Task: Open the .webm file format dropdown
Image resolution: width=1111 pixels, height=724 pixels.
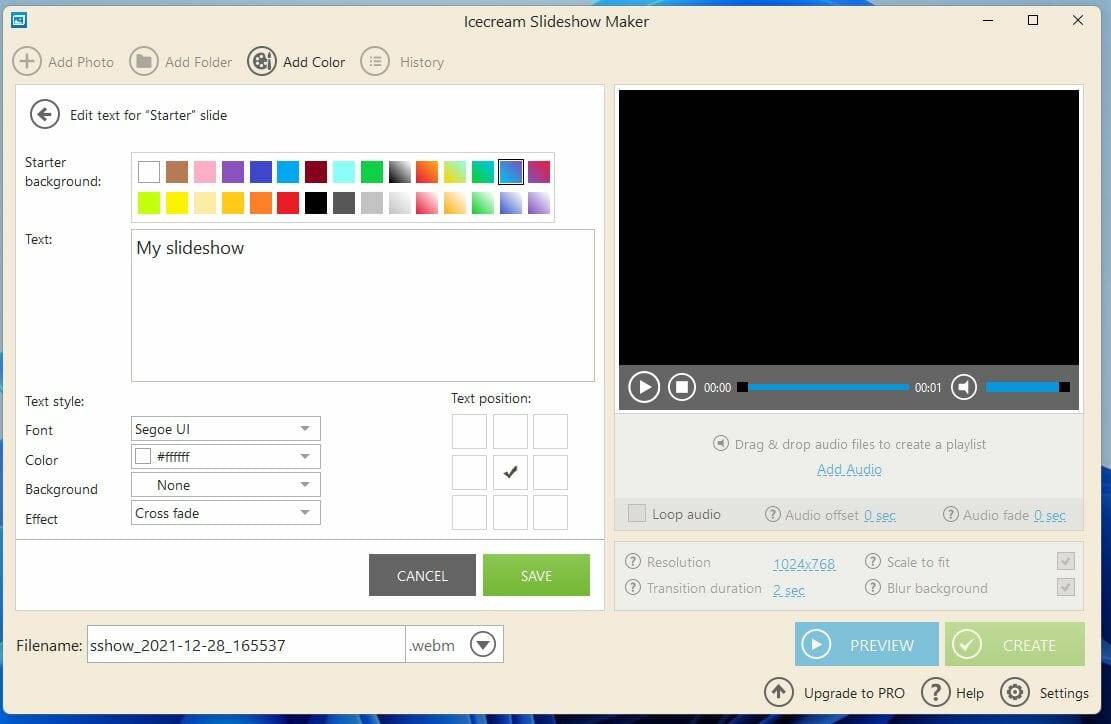Action: tap(483, 645)
